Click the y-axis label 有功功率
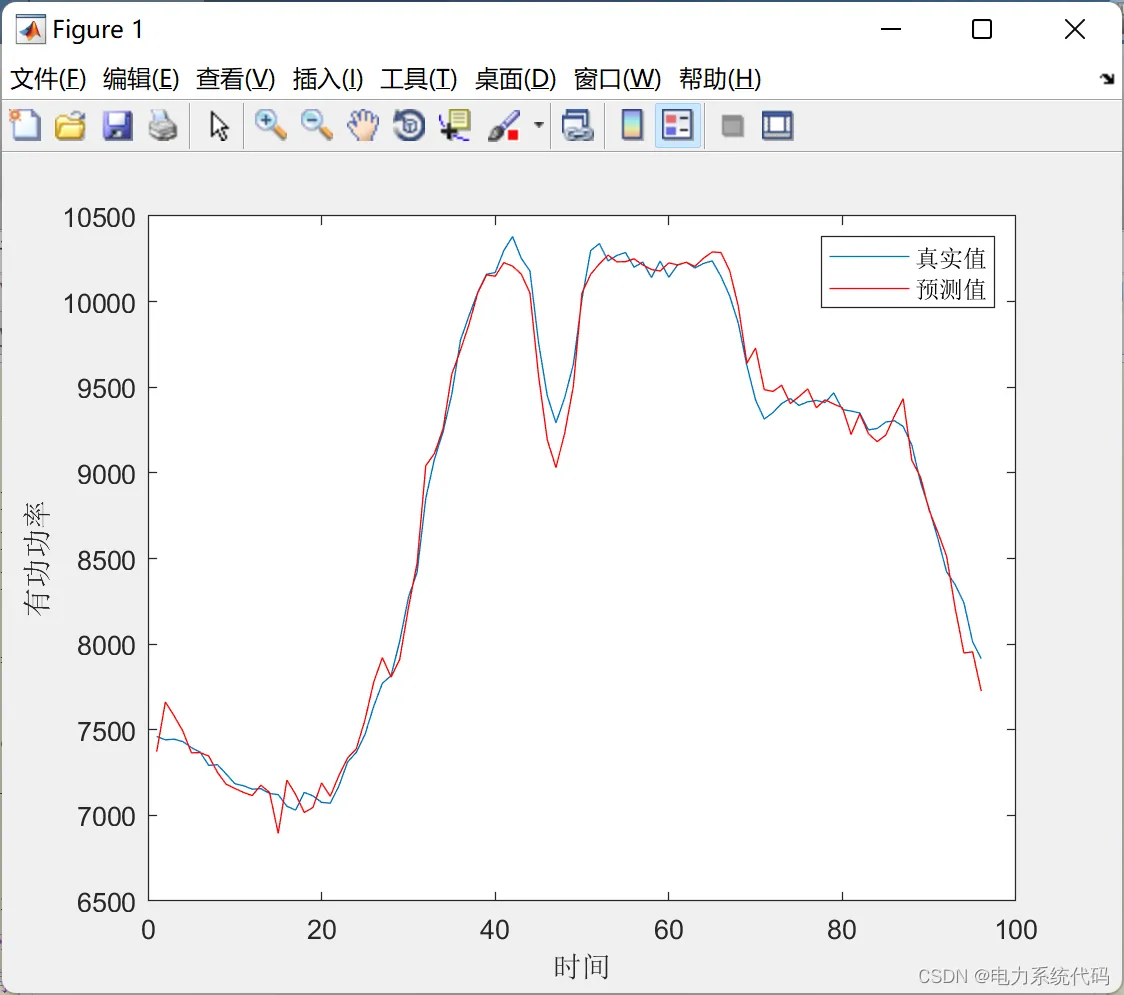The height and width of the screenshot is (995, 1124). (37, 558)
